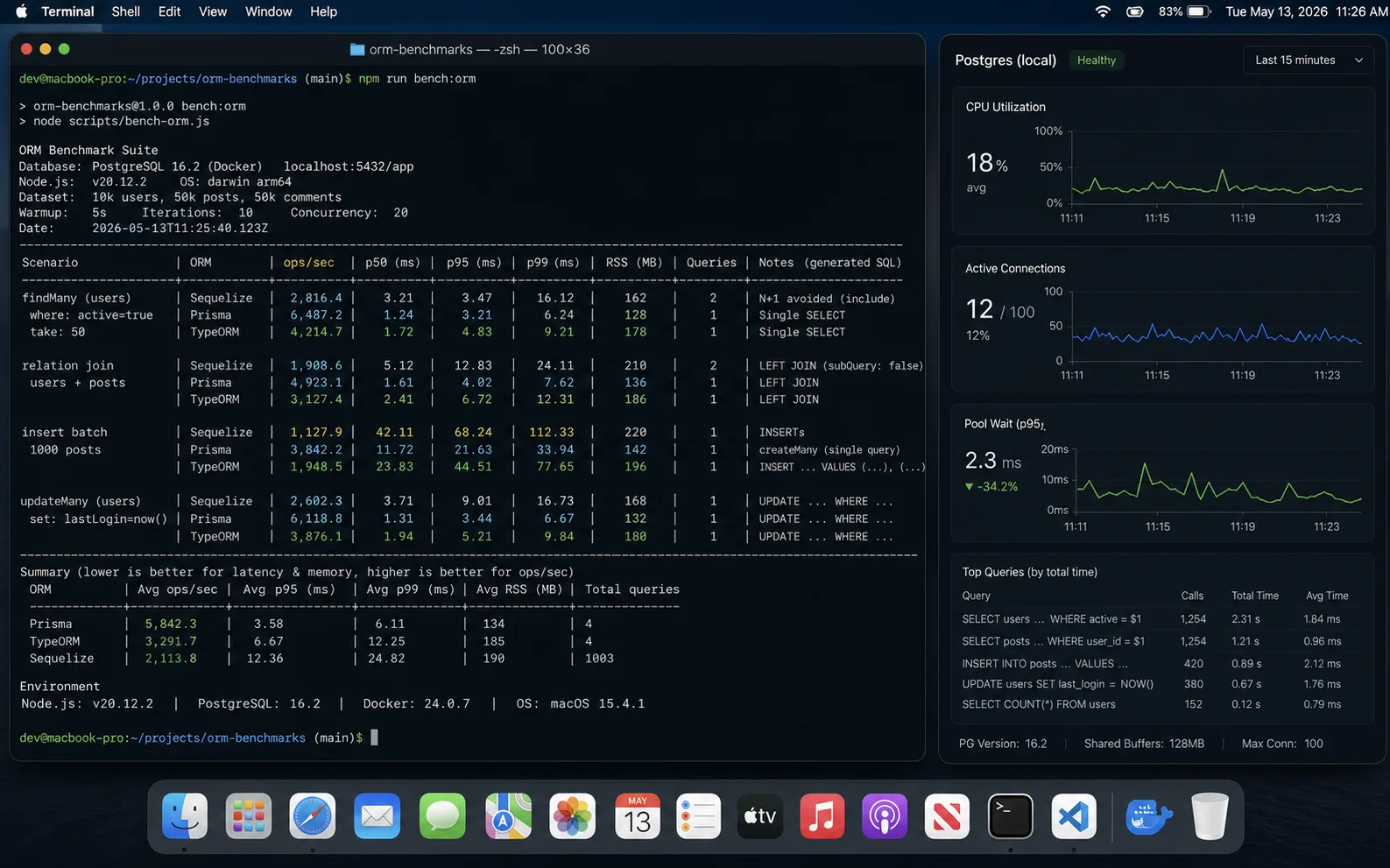The image size is (1390, 868).
Task: Open the View menu
Action: pos(213,11)
